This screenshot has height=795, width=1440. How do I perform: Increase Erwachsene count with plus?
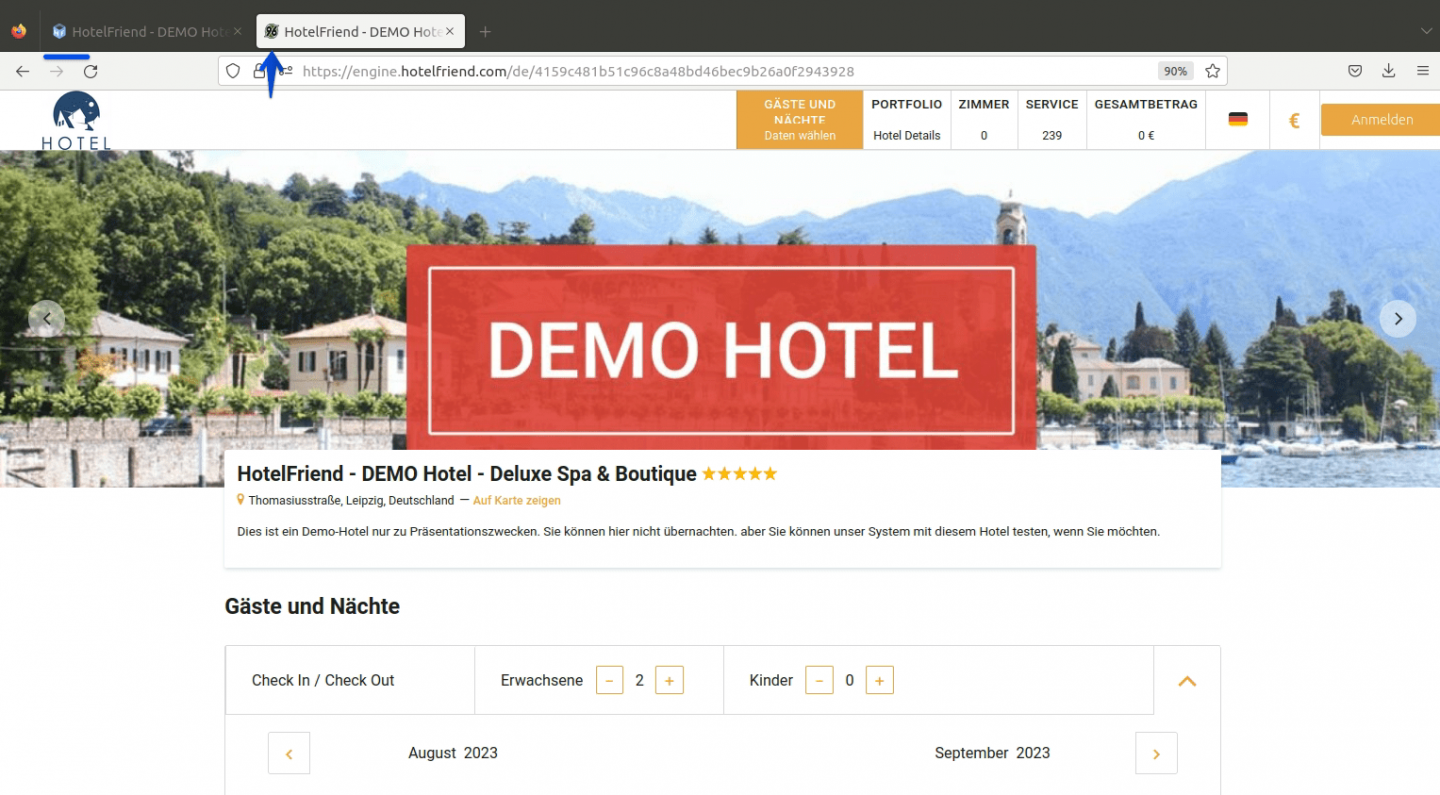tap(669, 681)
